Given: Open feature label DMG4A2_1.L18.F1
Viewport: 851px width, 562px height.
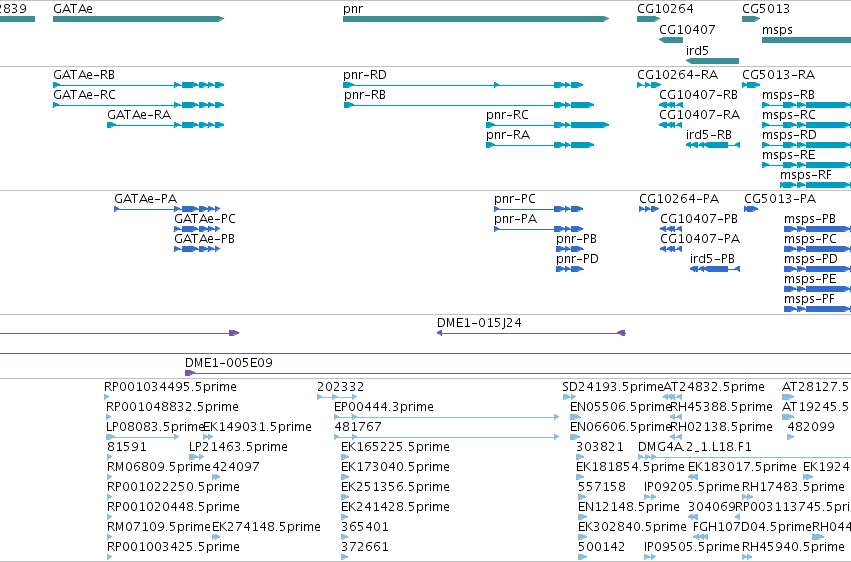Looking at the screenshot, I should 695,447.
